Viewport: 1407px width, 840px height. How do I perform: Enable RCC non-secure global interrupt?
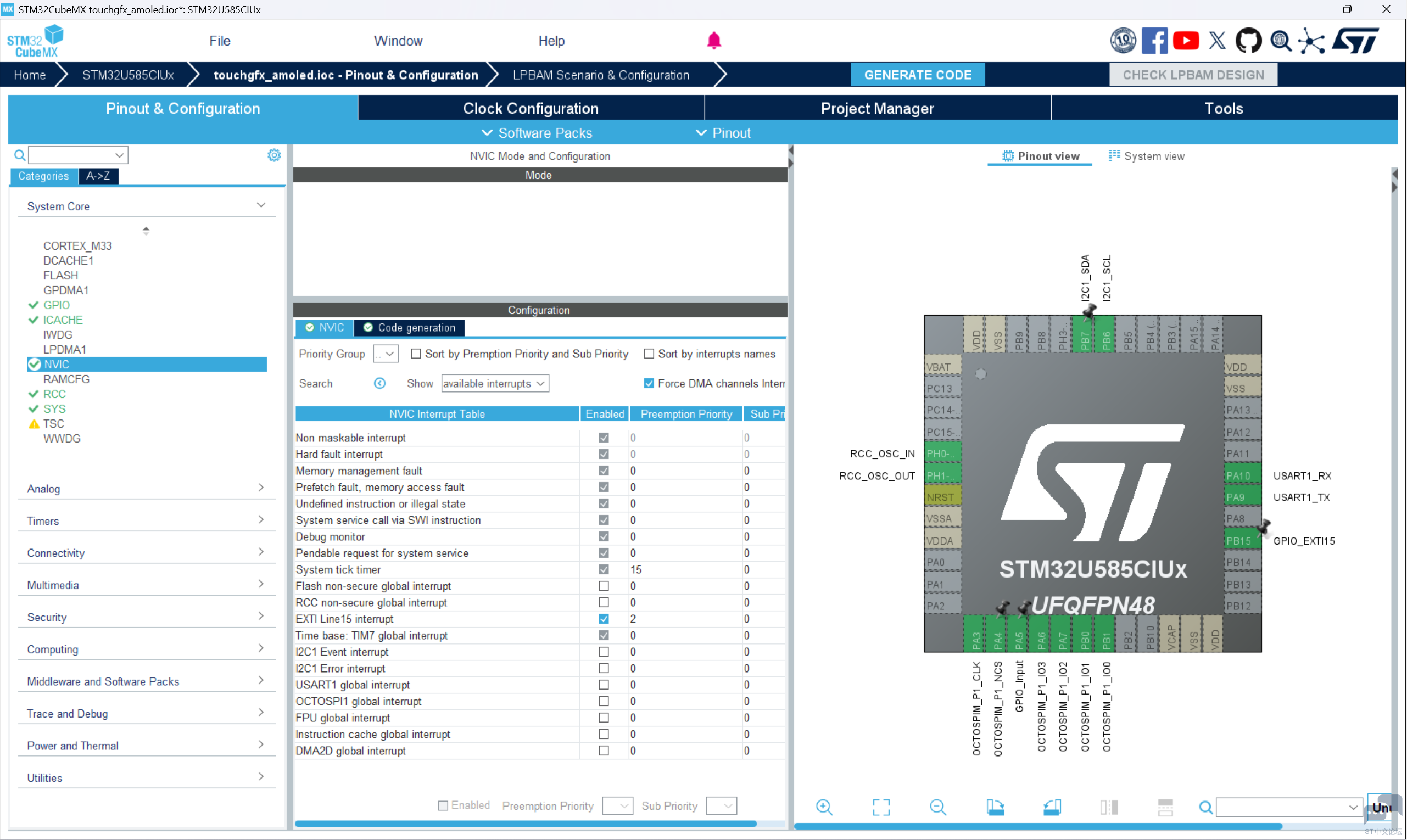coord(604,603)
